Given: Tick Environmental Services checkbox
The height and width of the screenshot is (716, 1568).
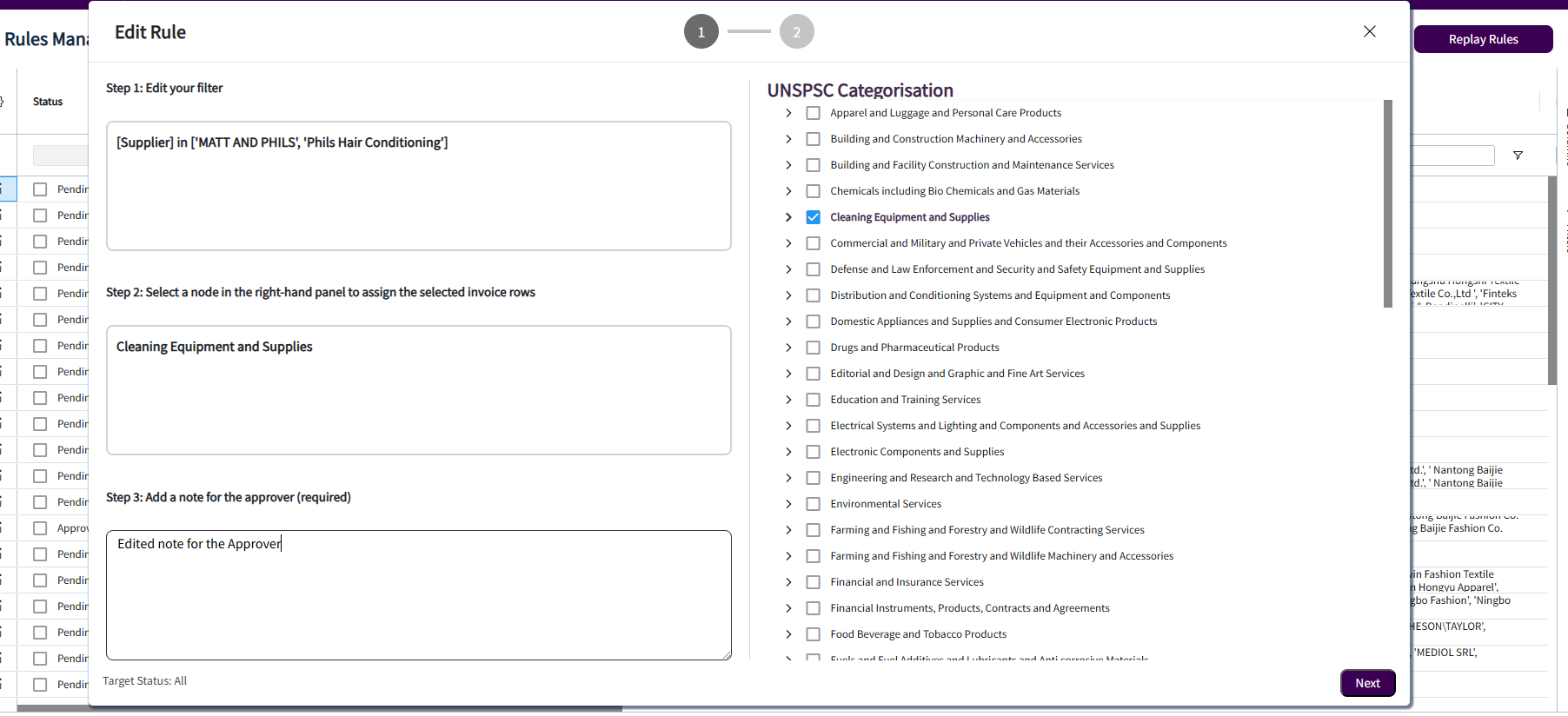Looking at the screenshot, I should (x=814, y=504).
